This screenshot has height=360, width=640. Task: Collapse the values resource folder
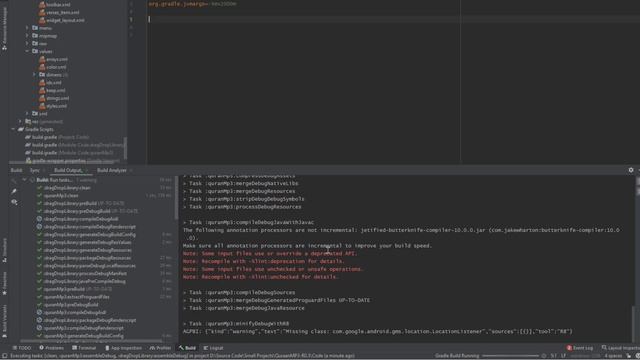pos(27,51)
